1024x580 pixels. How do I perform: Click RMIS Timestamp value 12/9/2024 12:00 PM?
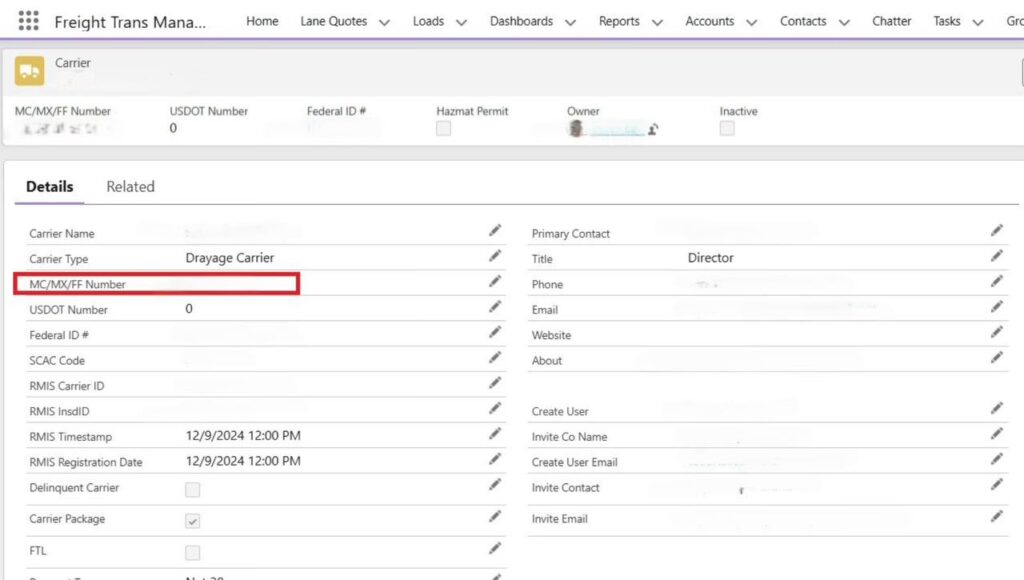243,435
